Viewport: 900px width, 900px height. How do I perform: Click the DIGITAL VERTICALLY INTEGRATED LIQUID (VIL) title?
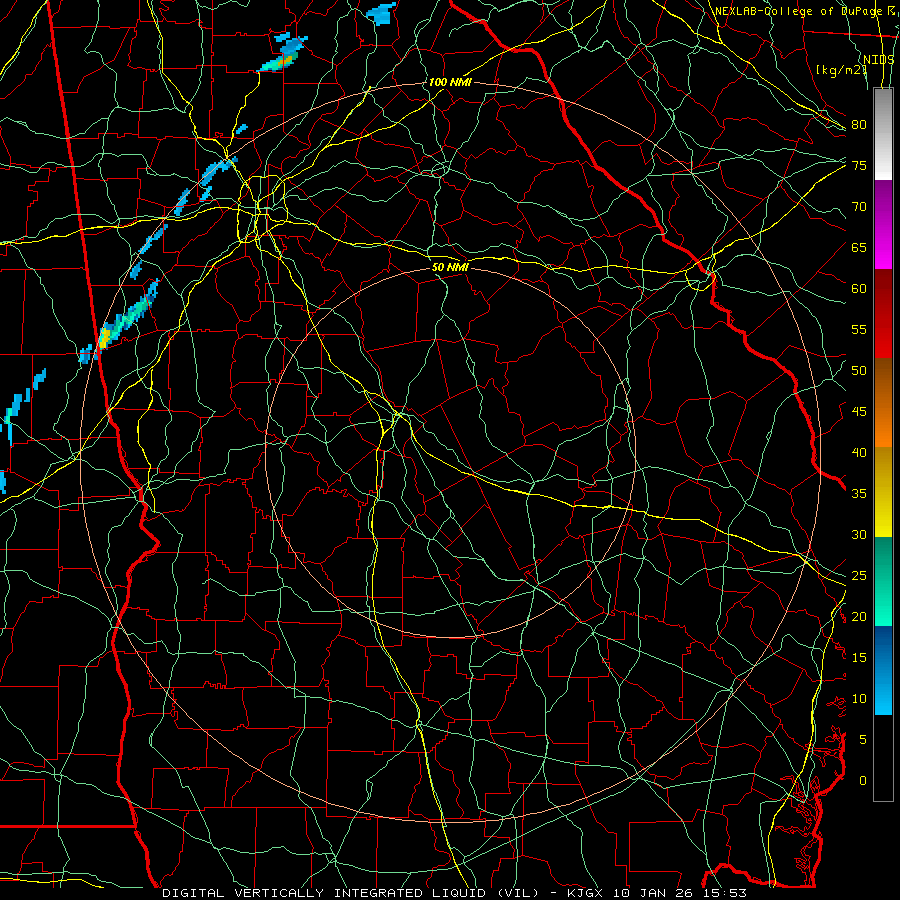pos(351,893)
